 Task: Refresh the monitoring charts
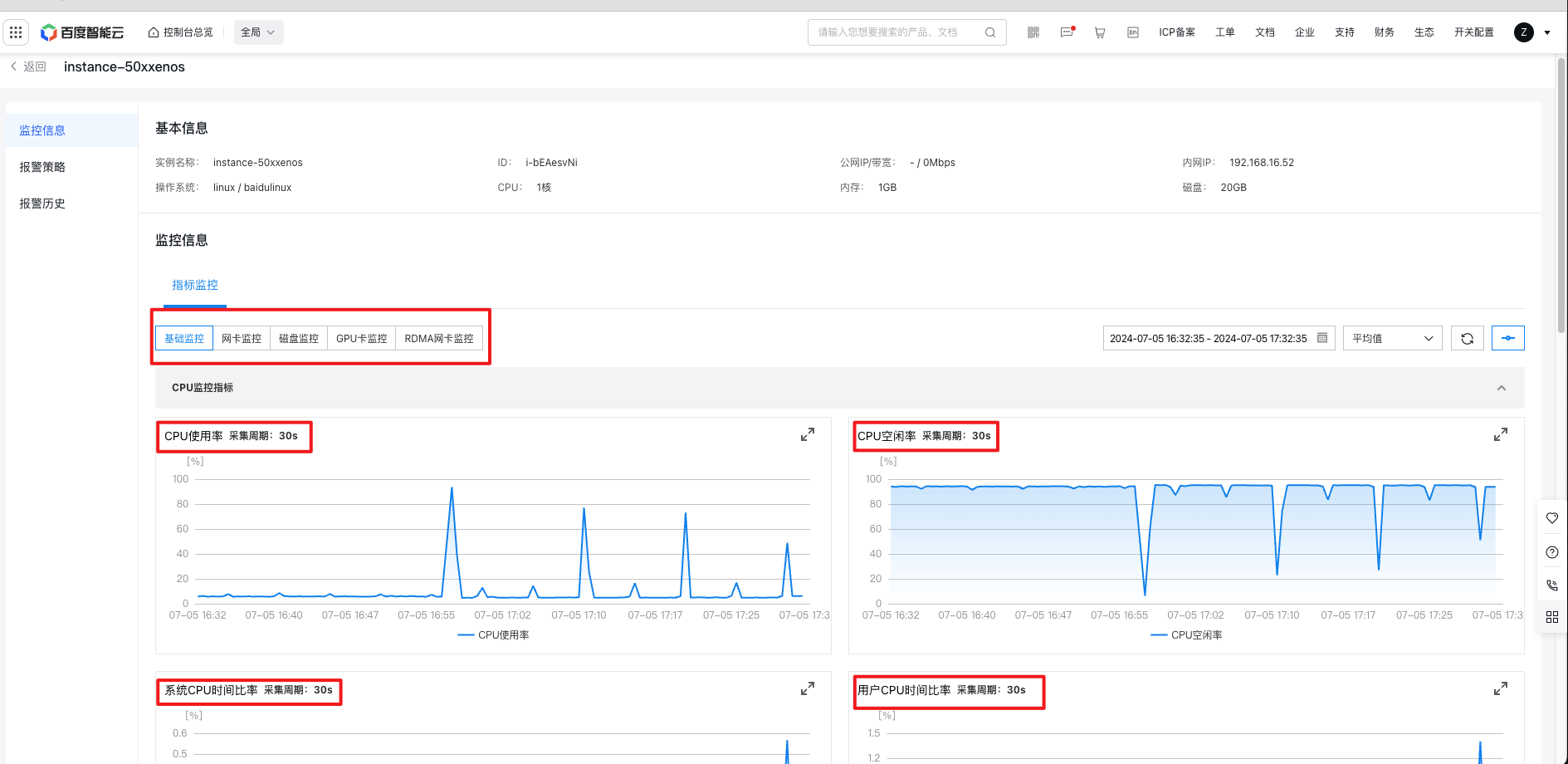[x=1468, y=338]
